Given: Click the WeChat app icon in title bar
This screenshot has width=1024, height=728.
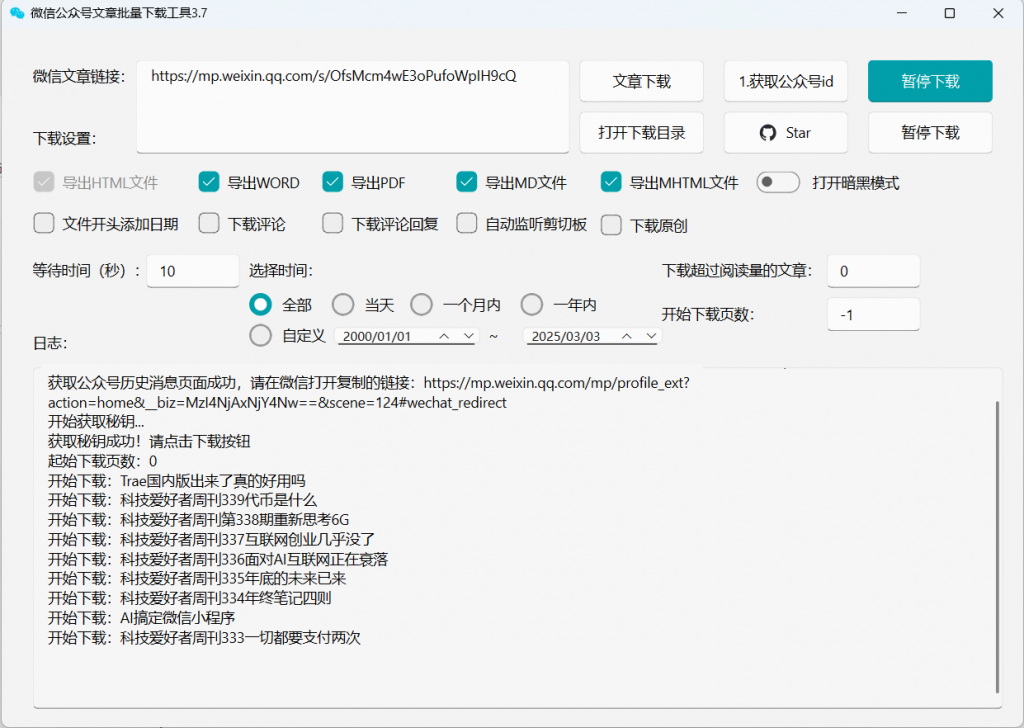Looking at the screenshot, I should tap(16, 13).
